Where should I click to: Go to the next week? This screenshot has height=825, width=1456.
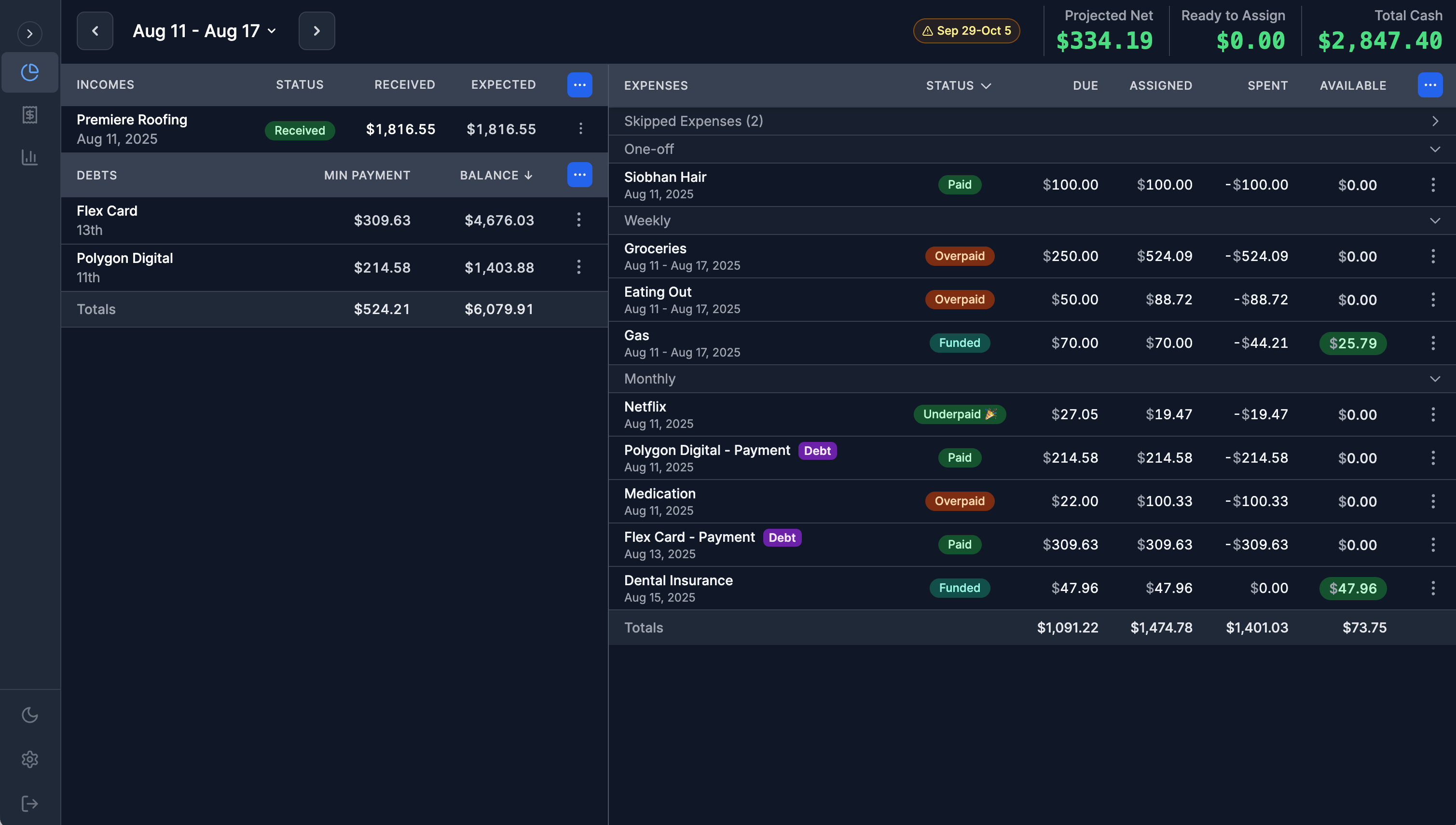pyautogui.click(x=316, y=30)
